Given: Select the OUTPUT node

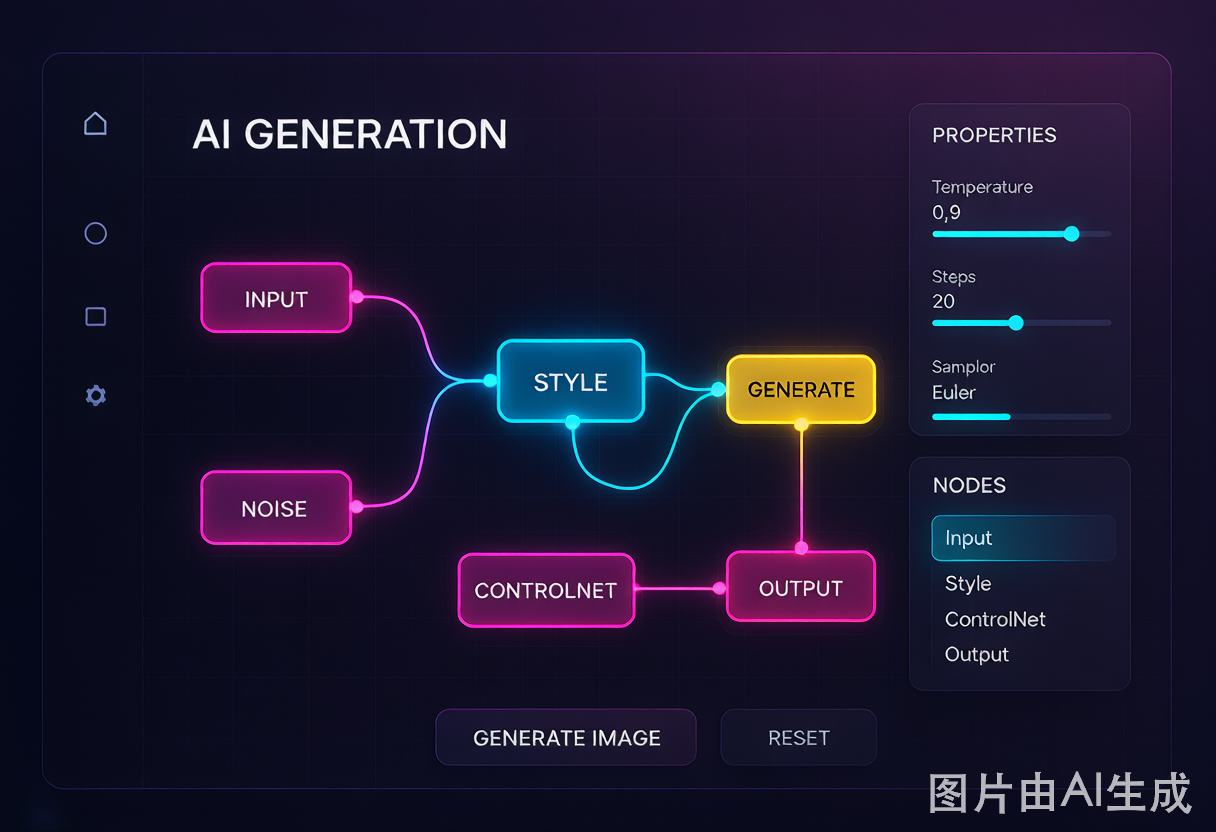Looking at the screenshot, I should click(x=801, y=587).
